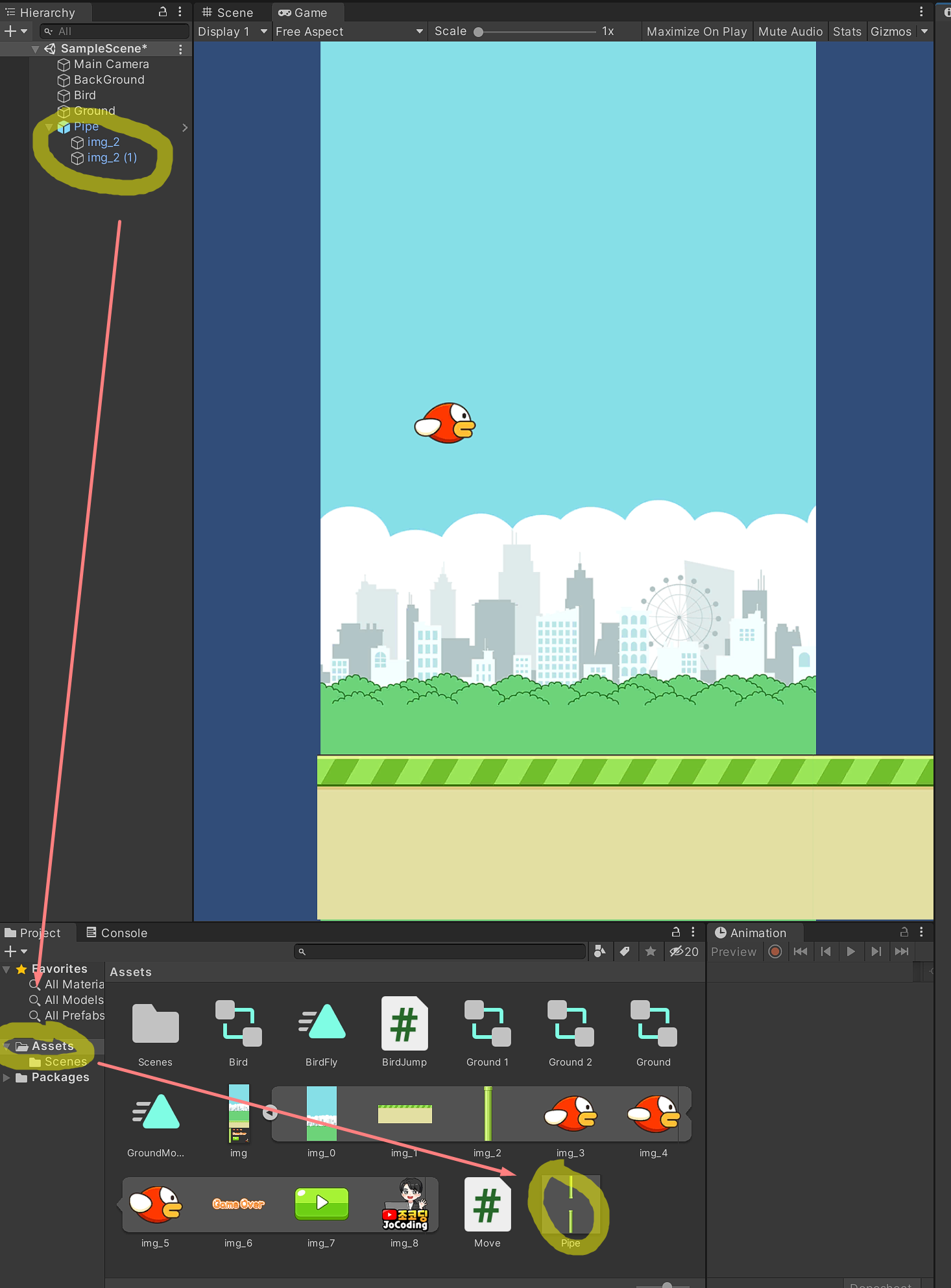951x1288 pixels.
Task: Switch to the Scene tab
Action: point(228,12)
